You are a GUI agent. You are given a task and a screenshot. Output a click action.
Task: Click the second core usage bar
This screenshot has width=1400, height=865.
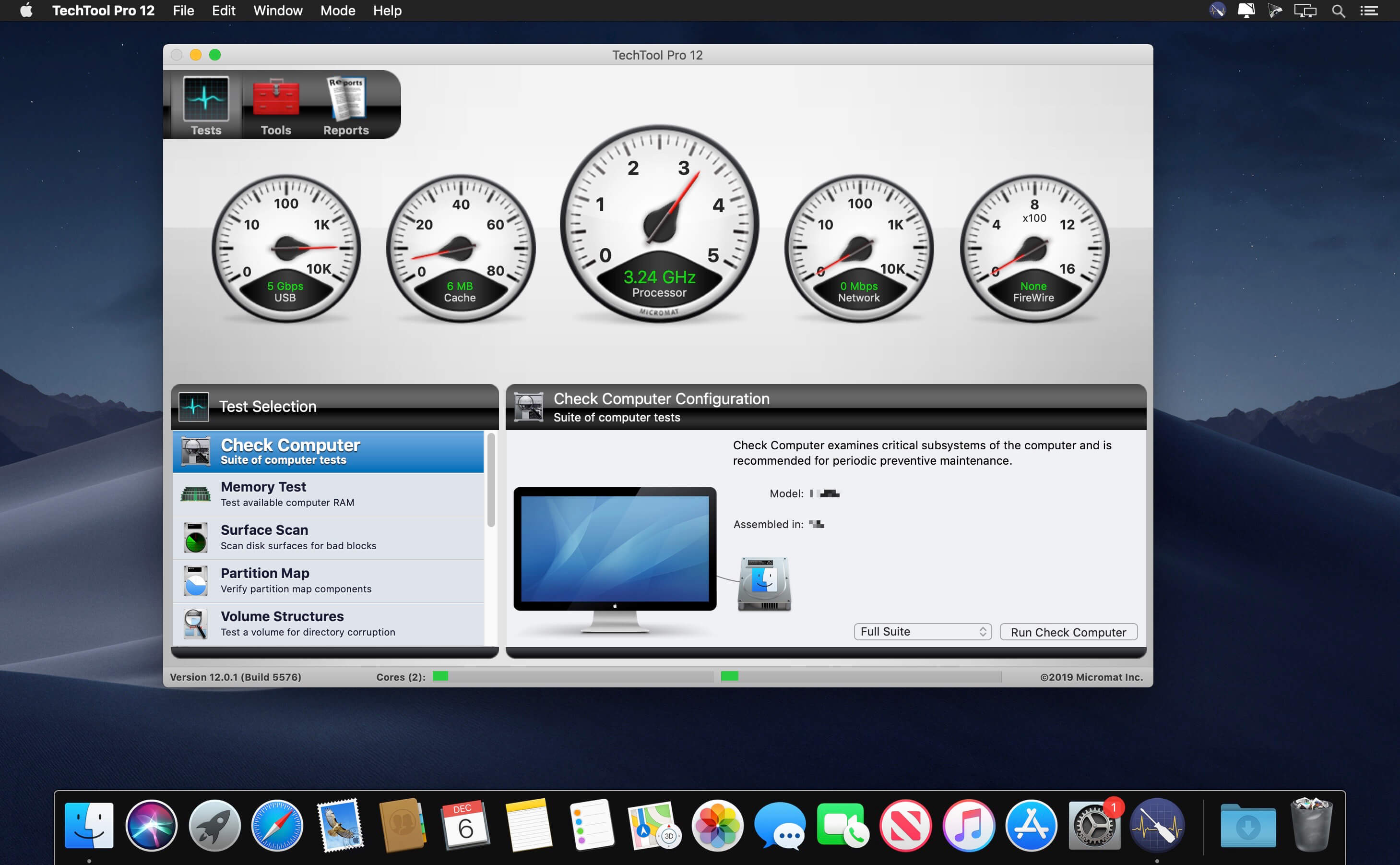click(861, 677)
